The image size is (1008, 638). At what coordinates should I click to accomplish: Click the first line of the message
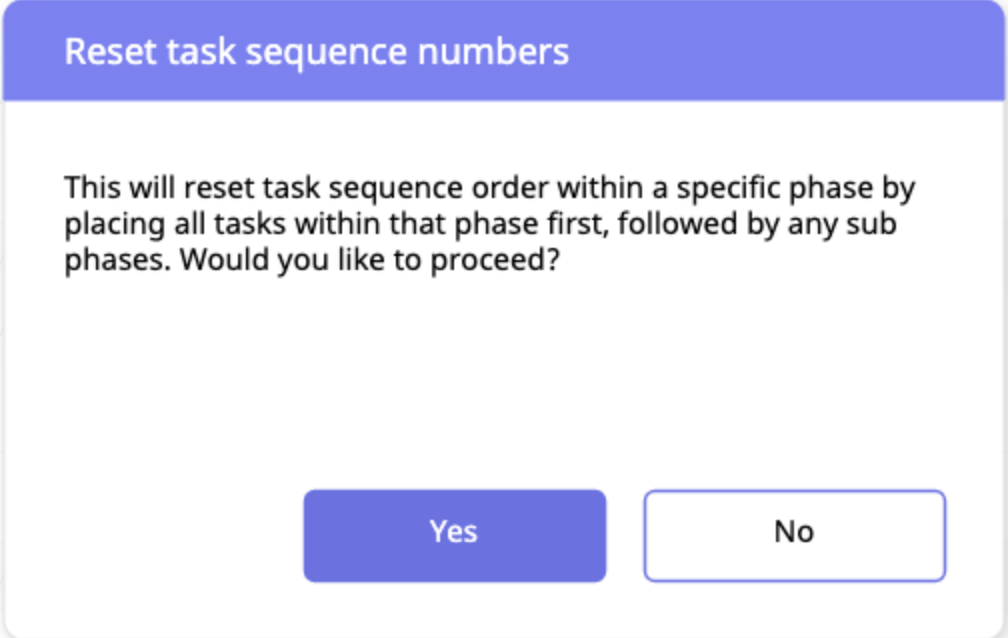490,188
